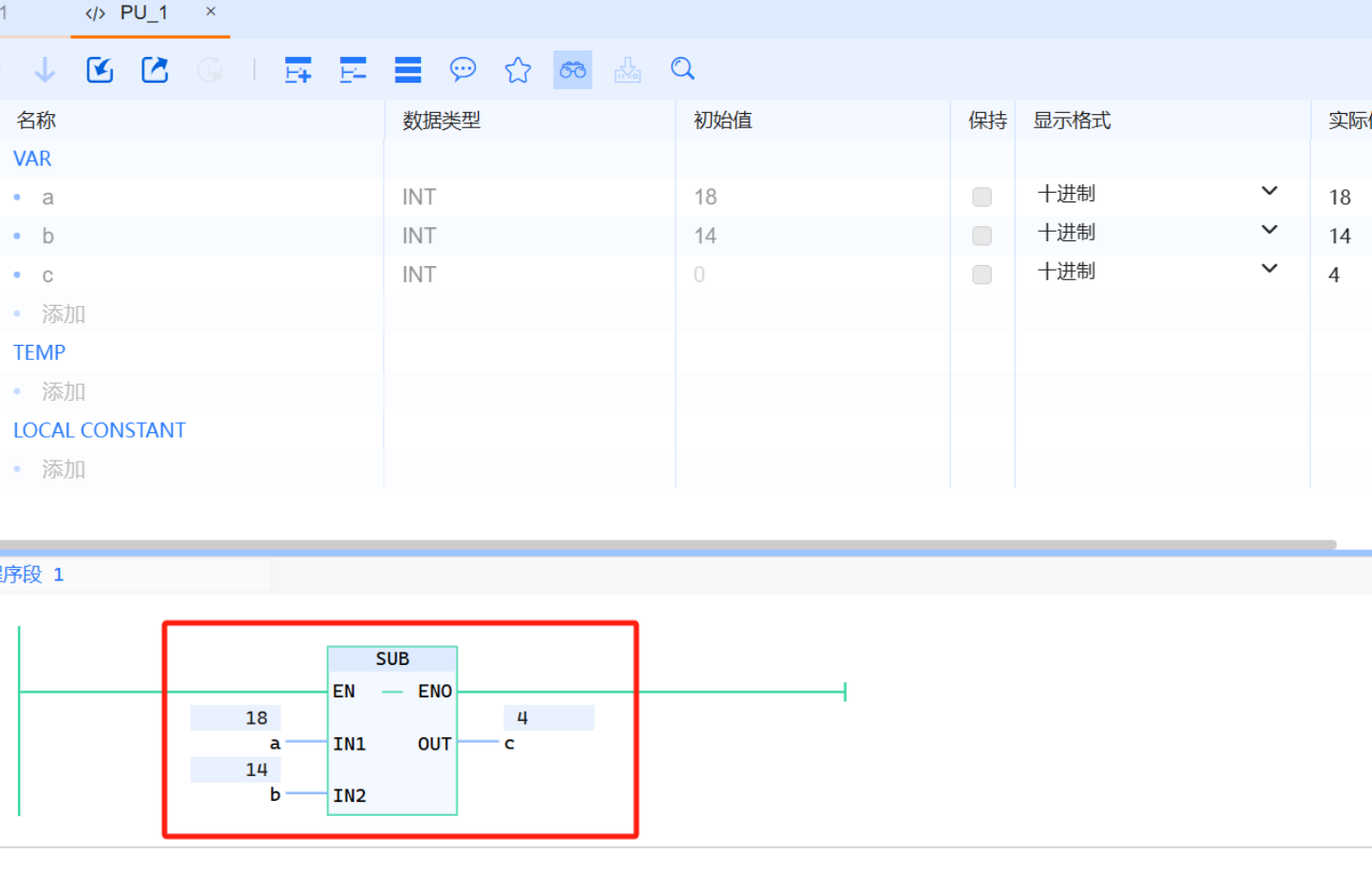
Task: Click the import icon in toolbar
Action: point(100,69)
